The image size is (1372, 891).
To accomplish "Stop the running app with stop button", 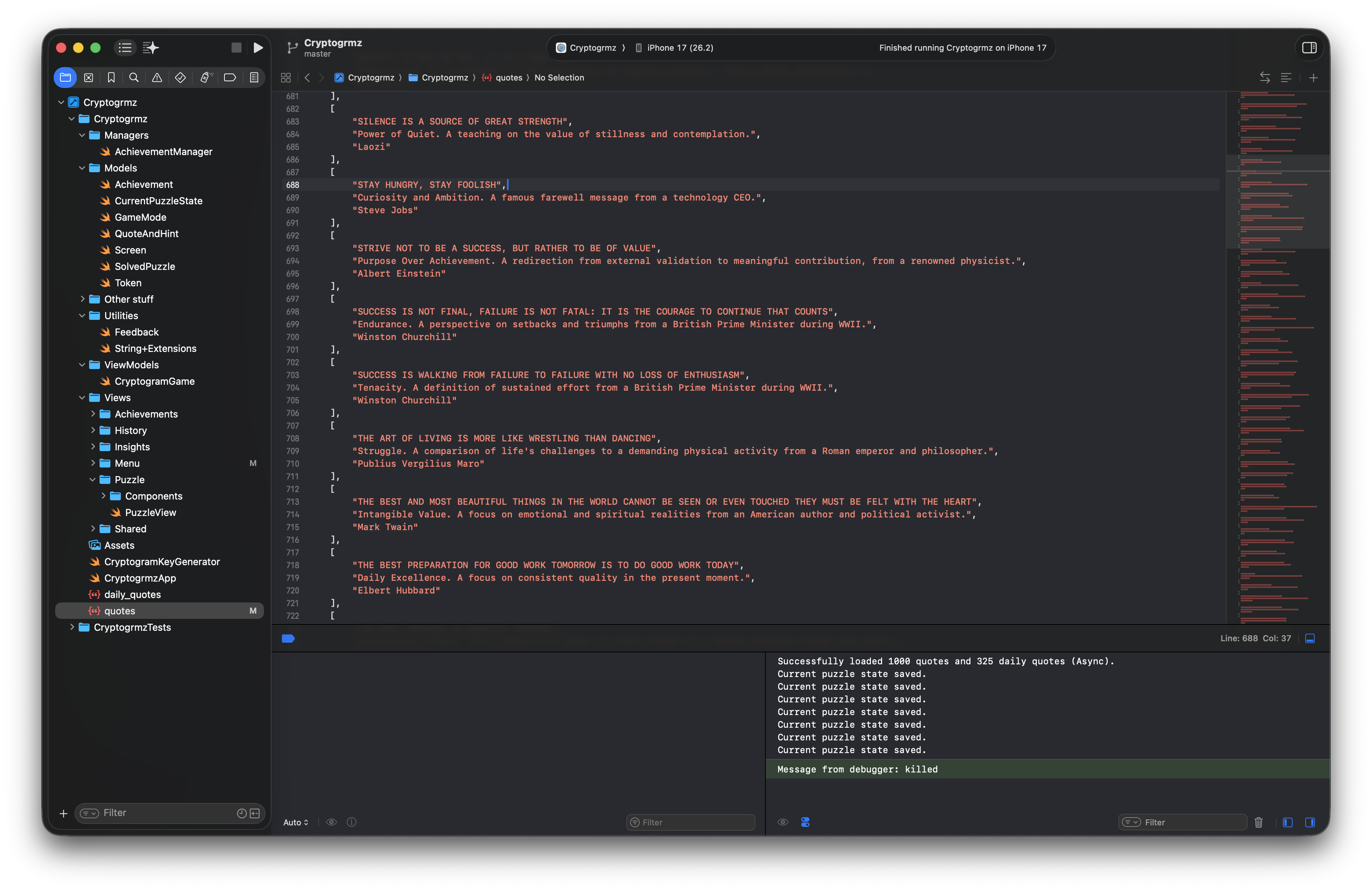I will 236,48.
